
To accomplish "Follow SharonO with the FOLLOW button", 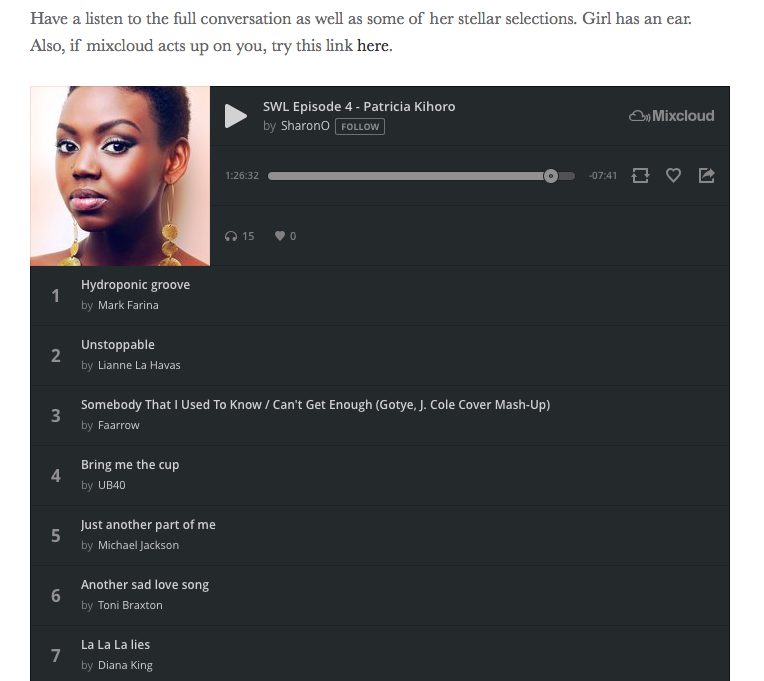I will [x=360, y=127].
